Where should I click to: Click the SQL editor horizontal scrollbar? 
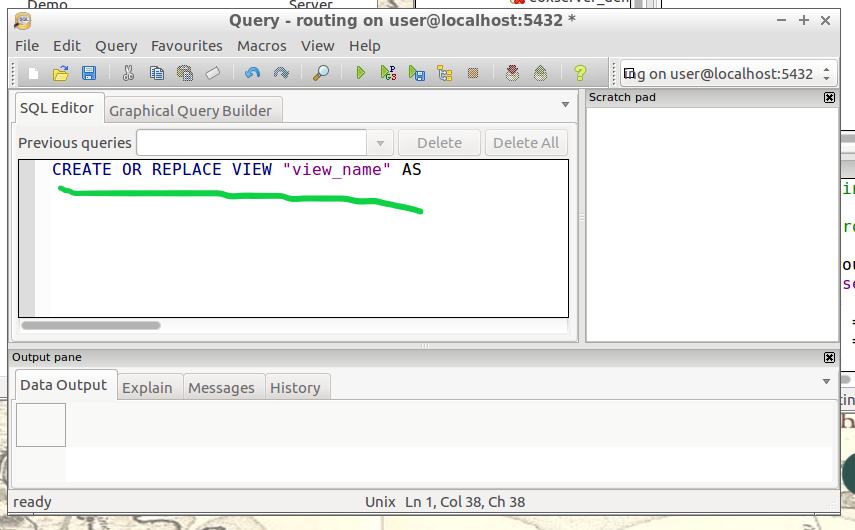coord(91,325)
